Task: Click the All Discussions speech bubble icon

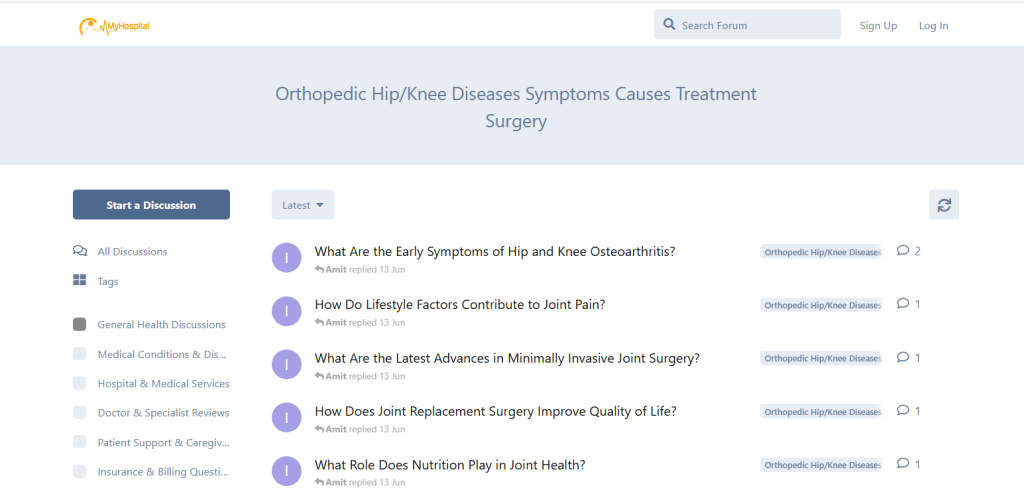Action: (x=80, y=251)
